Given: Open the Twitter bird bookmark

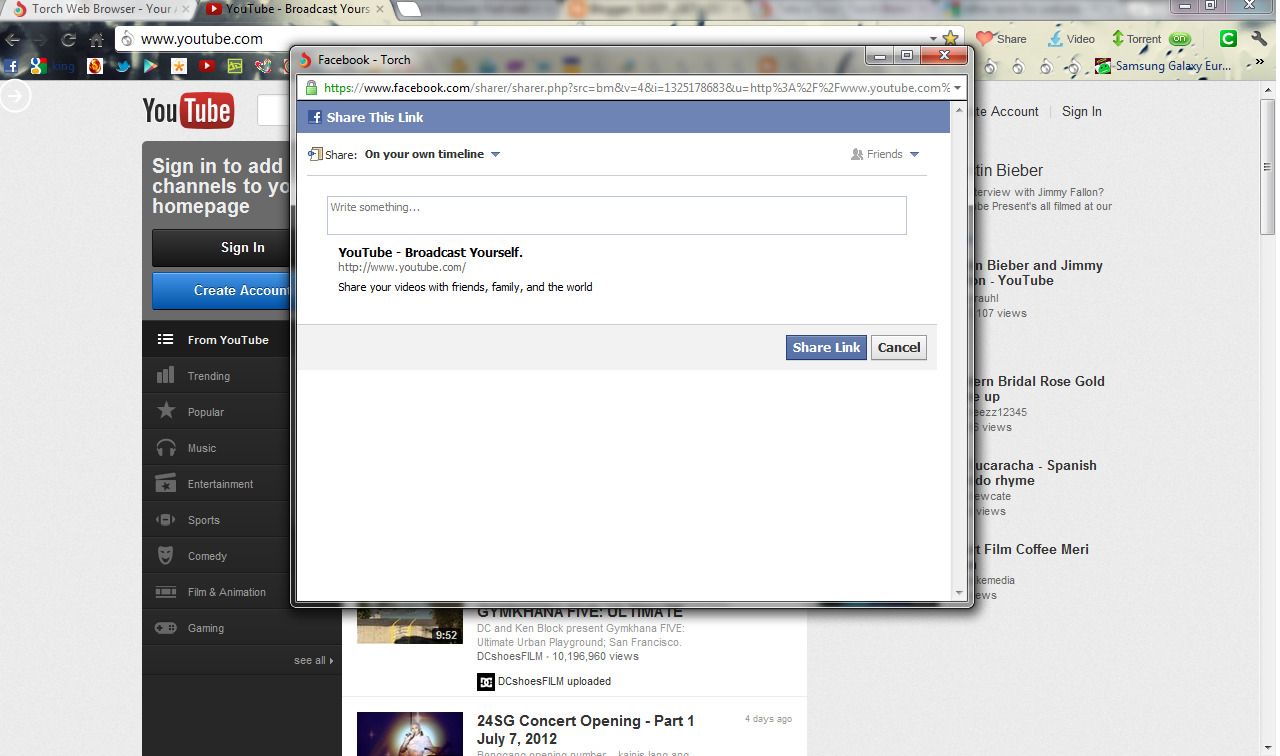Looking at the screenshot, I should [123, 66].
